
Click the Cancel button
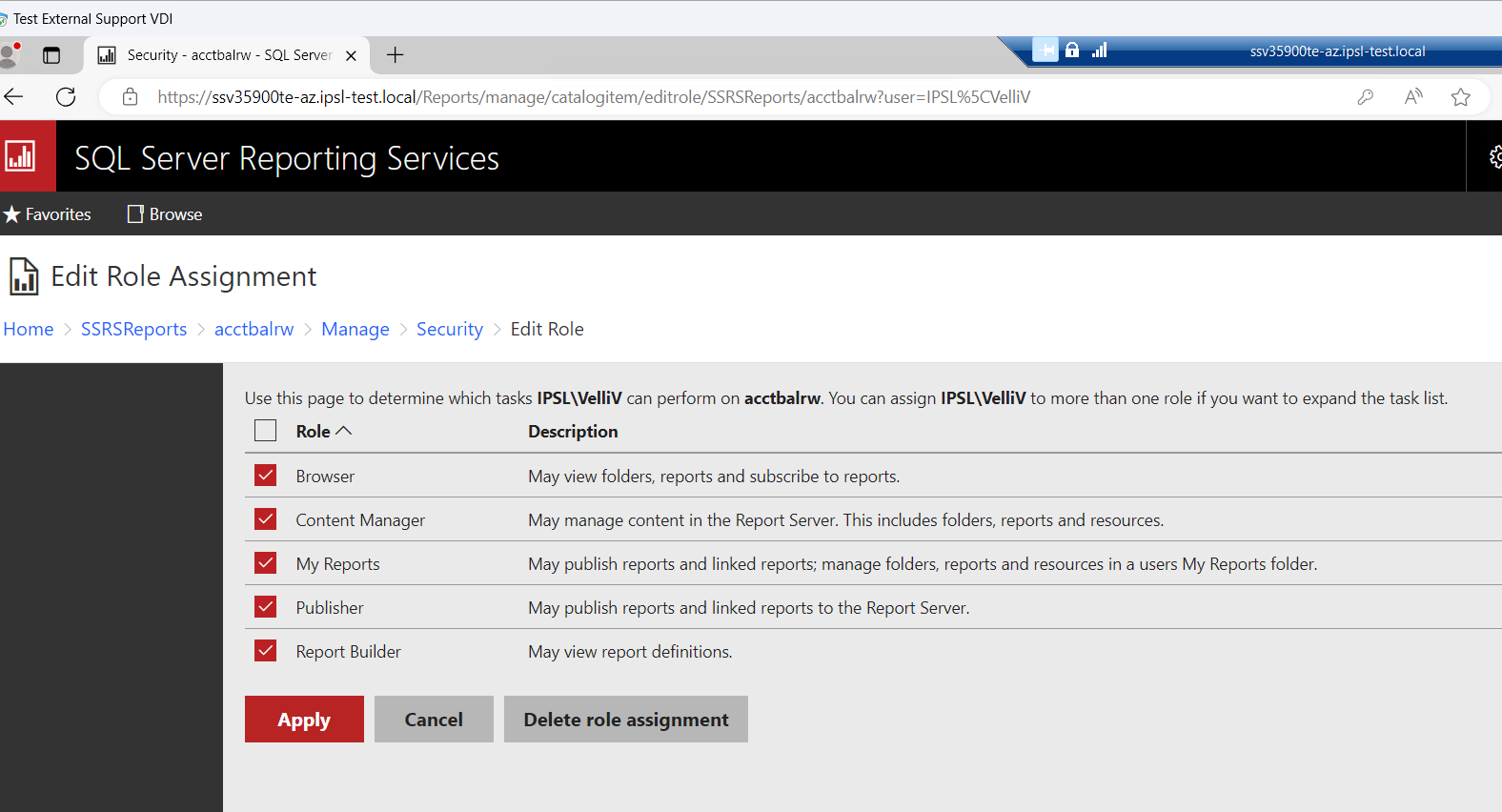[x=434, y=719]
